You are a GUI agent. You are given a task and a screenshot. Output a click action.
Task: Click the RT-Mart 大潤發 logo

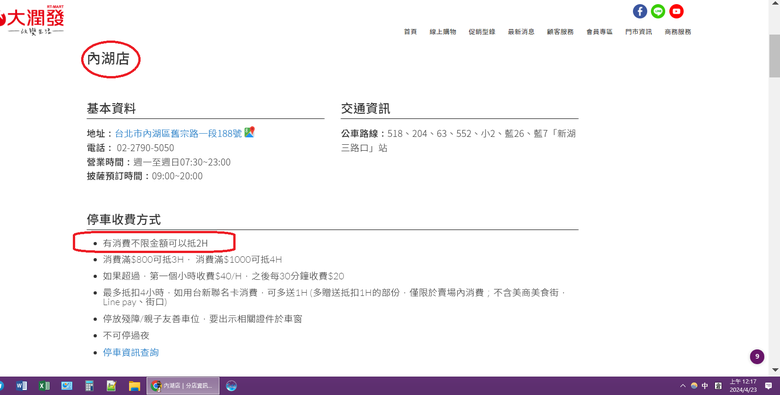pyautogui.click(x=32, y=20)
